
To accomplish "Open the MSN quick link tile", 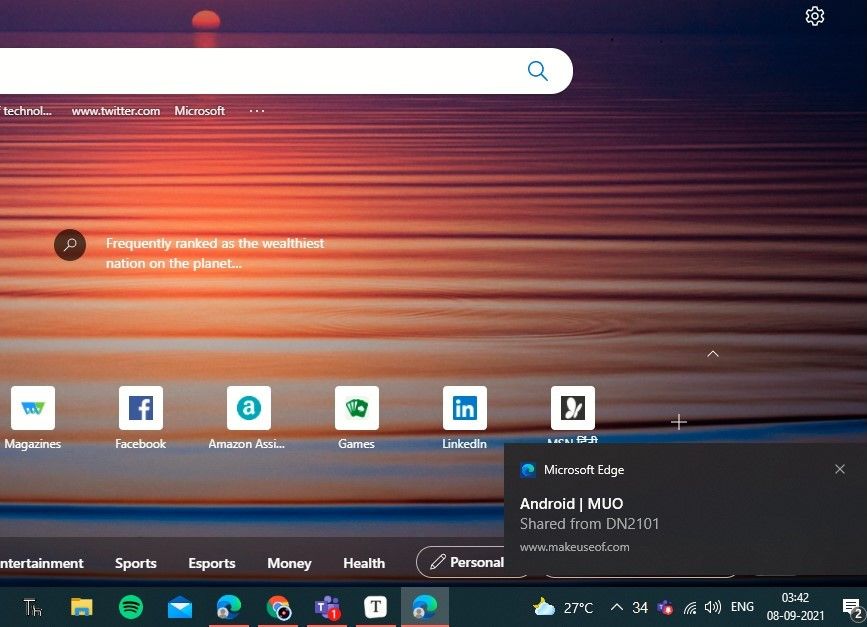I will (572, 407).
